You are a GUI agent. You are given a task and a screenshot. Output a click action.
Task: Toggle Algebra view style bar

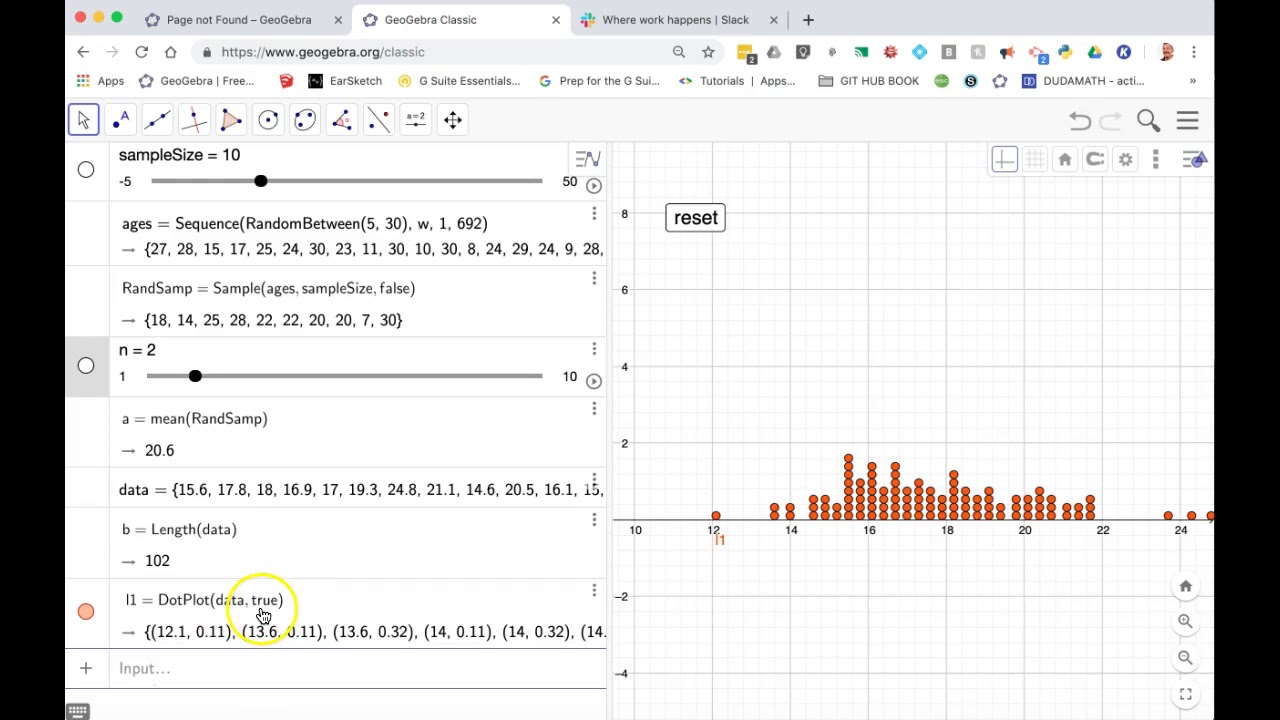point(588,159)
